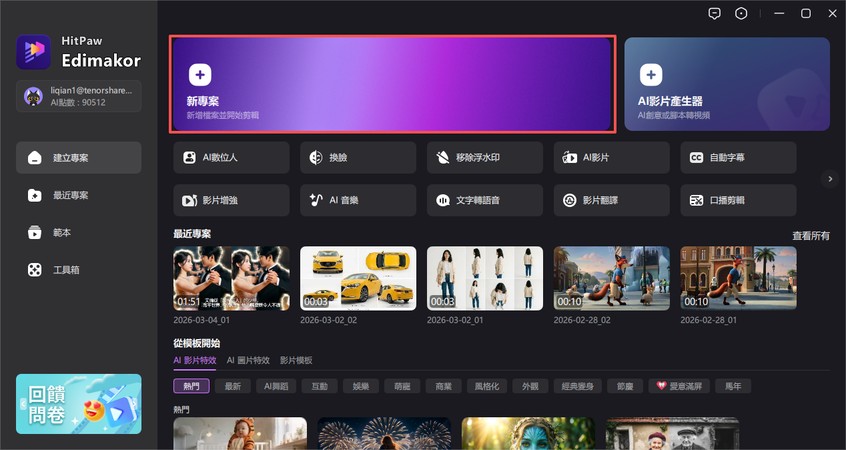Viewport: 846px width, 450px height.
Task: Open the 口播剪輯 tool
Action: click(739, 200)
